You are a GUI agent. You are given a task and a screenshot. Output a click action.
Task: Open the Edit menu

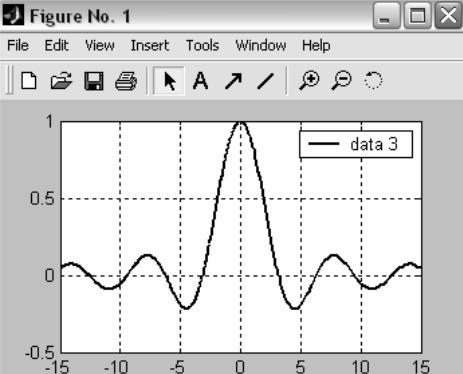(57, 45)
